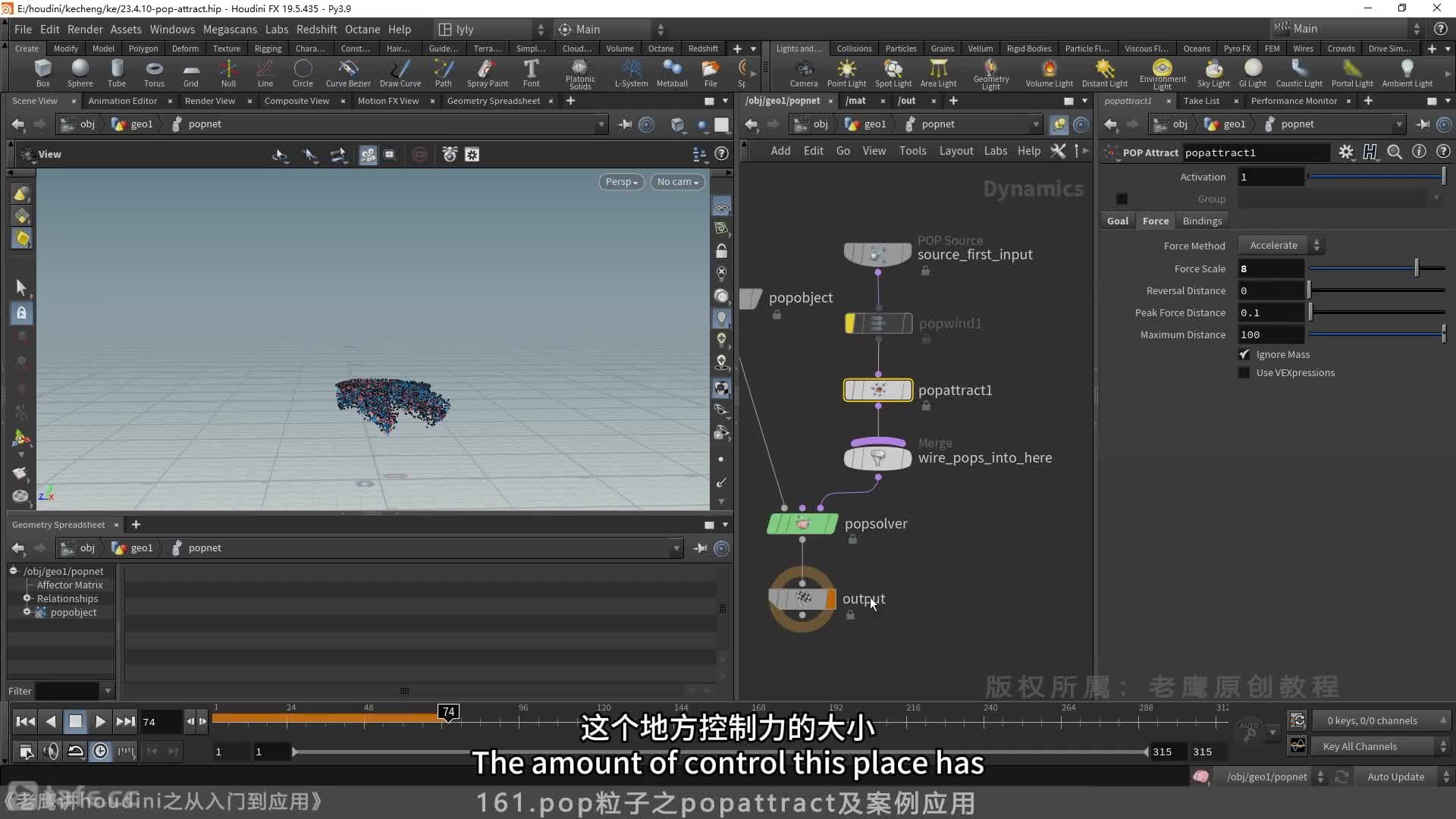Select the Platonic Solids tool
1456x819 pixels.
[x=580, y=74]
